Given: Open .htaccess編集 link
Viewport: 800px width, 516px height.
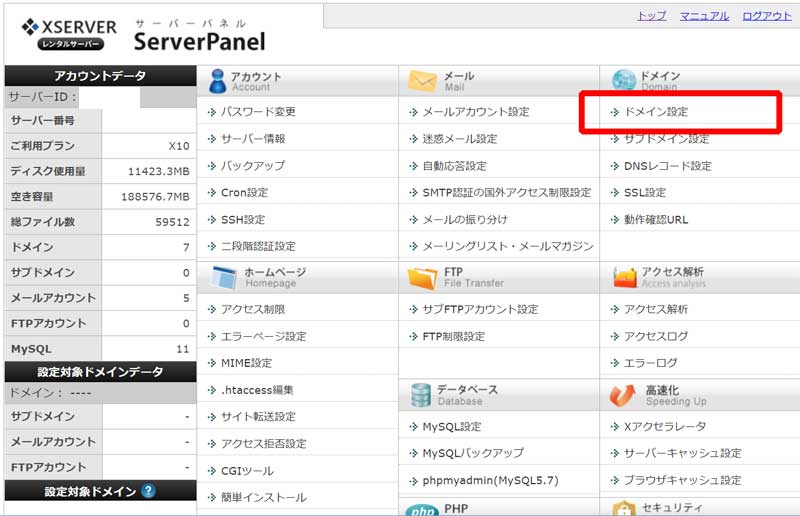Looking at the screenshot, I should pos(257,390).
